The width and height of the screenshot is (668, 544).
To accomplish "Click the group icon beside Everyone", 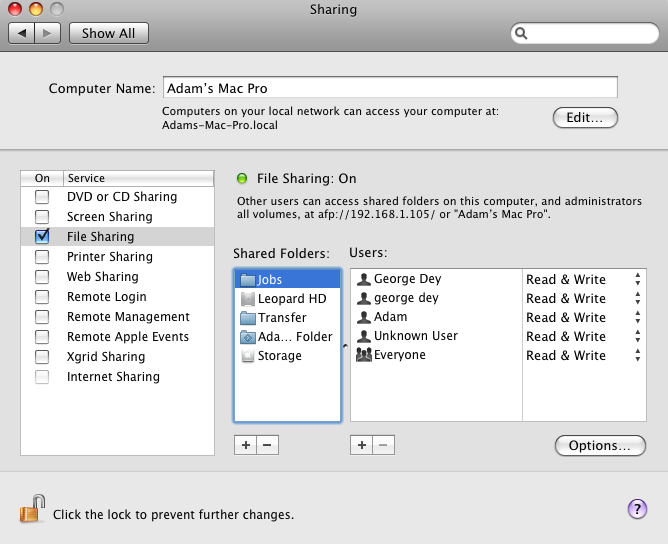I will coord(364,355).
